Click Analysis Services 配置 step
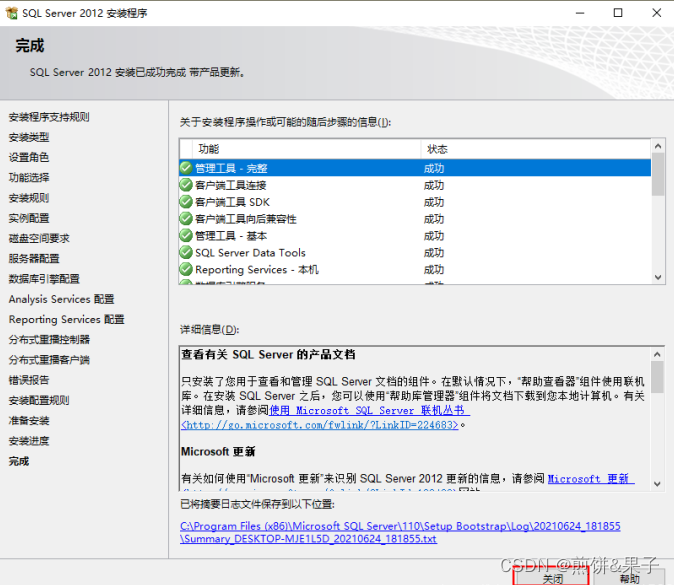Screen dimensions: 674x585 [x=61, y=299]
